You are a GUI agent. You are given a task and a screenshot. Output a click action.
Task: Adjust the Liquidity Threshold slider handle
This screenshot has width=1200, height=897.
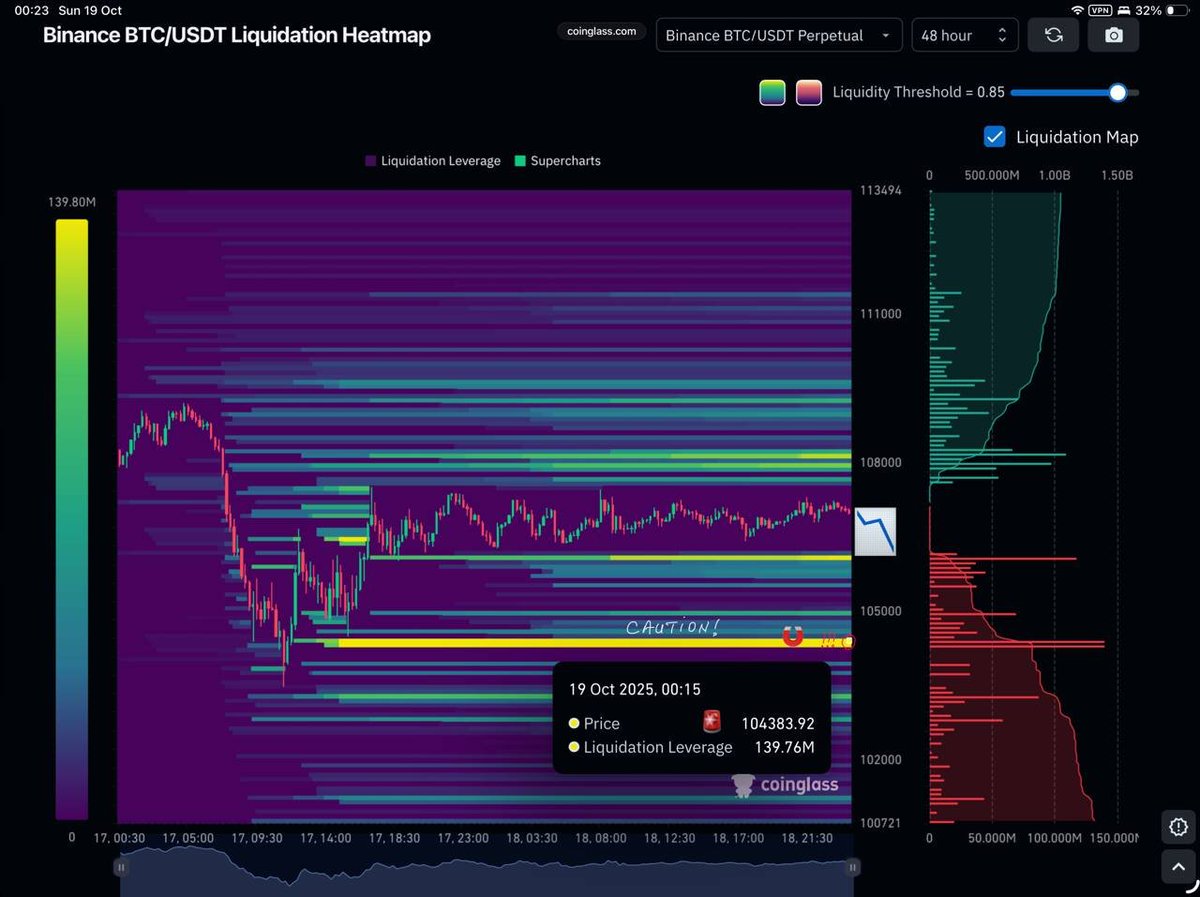pos(1118,93)
